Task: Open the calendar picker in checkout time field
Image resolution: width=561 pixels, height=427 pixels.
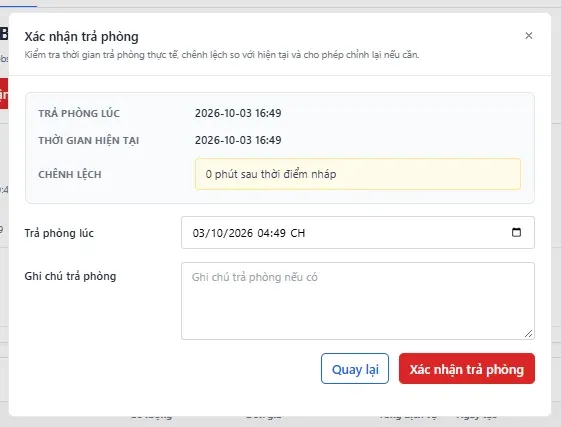Action: 516,232
